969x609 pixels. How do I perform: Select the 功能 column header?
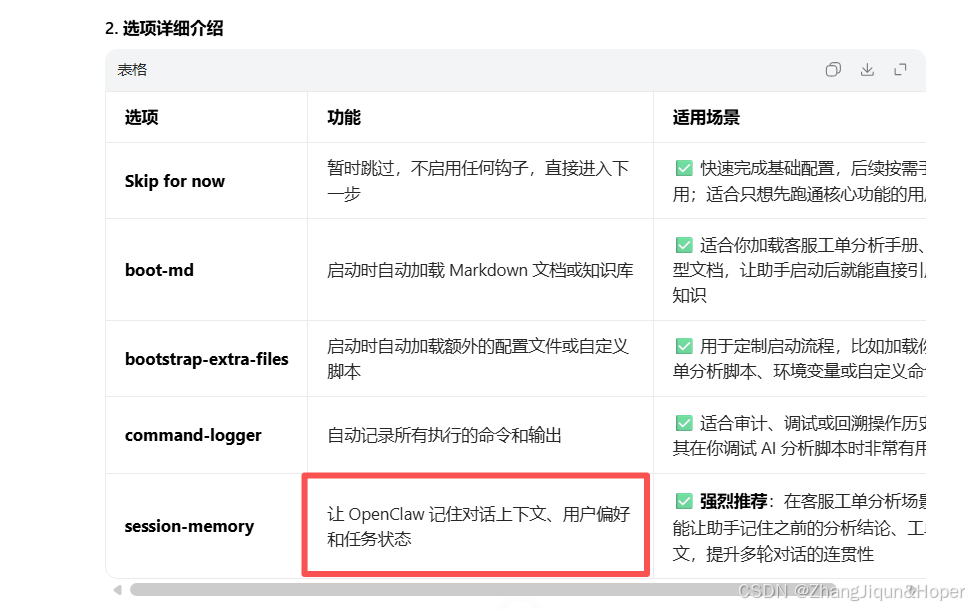pyautogui.click(x=343, y=117)
